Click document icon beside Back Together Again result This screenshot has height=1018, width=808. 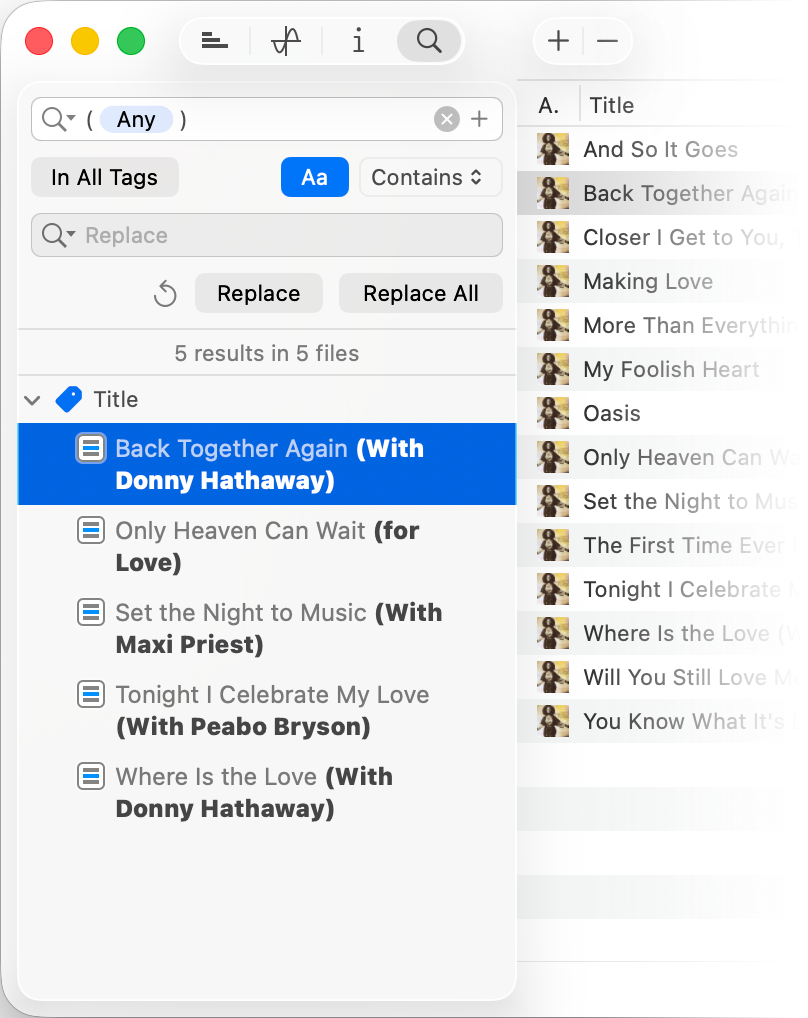pos(91,449)
